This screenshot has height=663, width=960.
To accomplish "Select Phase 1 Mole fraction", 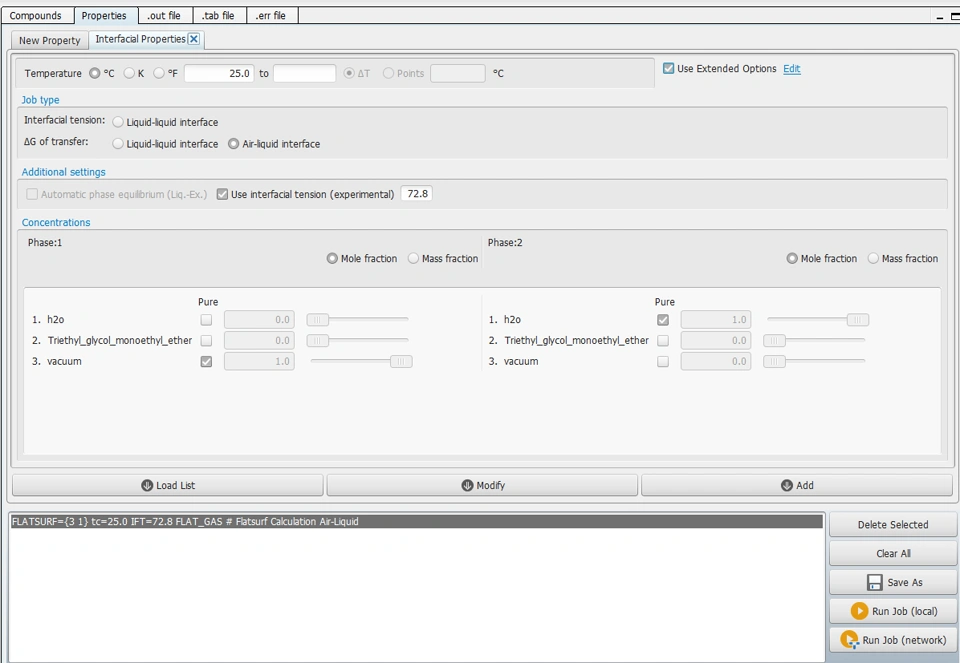I will [x=332, y=258].
